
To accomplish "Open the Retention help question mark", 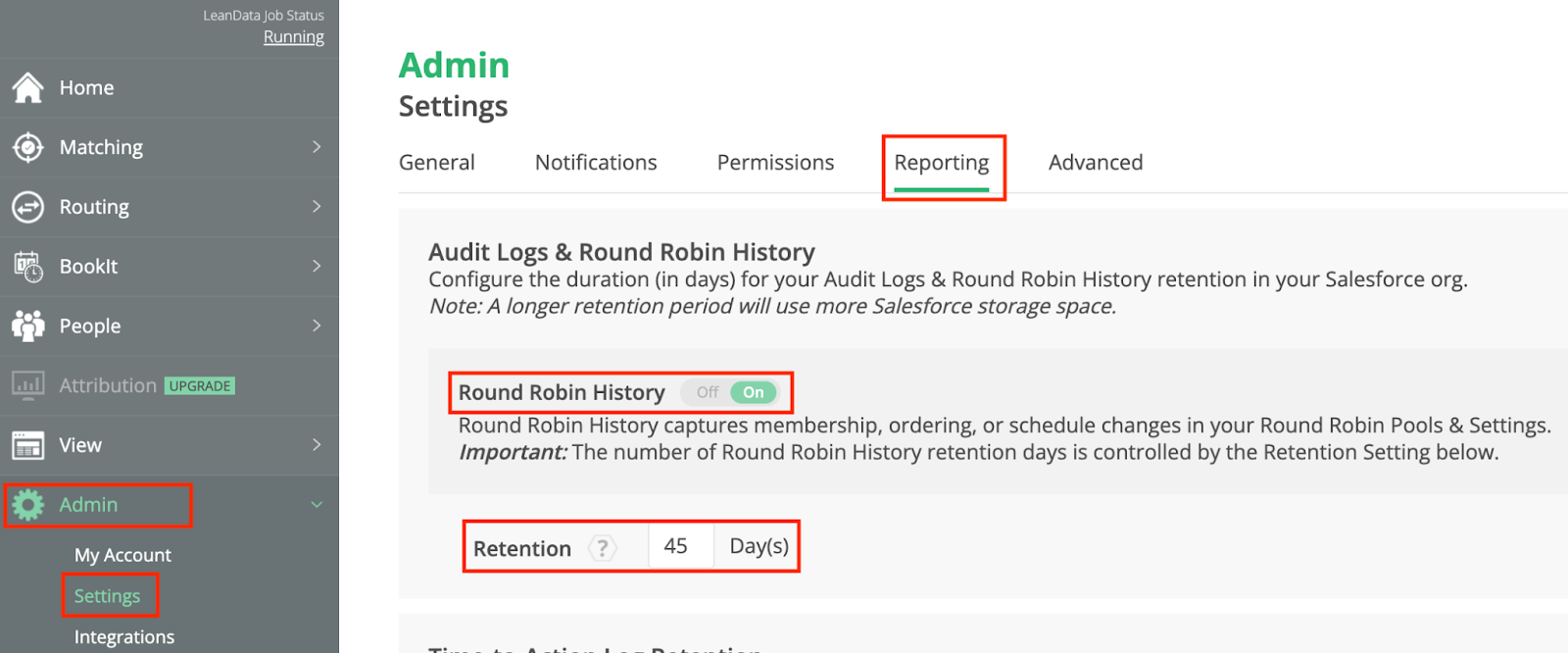I will point(603,548).
